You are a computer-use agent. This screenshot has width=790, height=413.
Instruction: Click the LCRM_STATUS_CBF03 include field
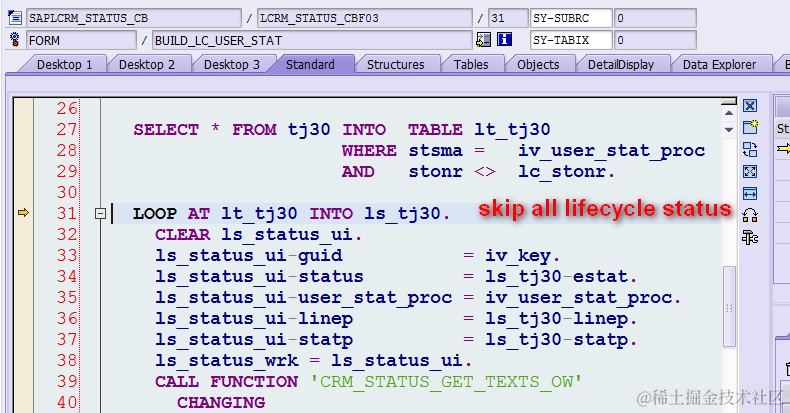[x=365, y=18]
